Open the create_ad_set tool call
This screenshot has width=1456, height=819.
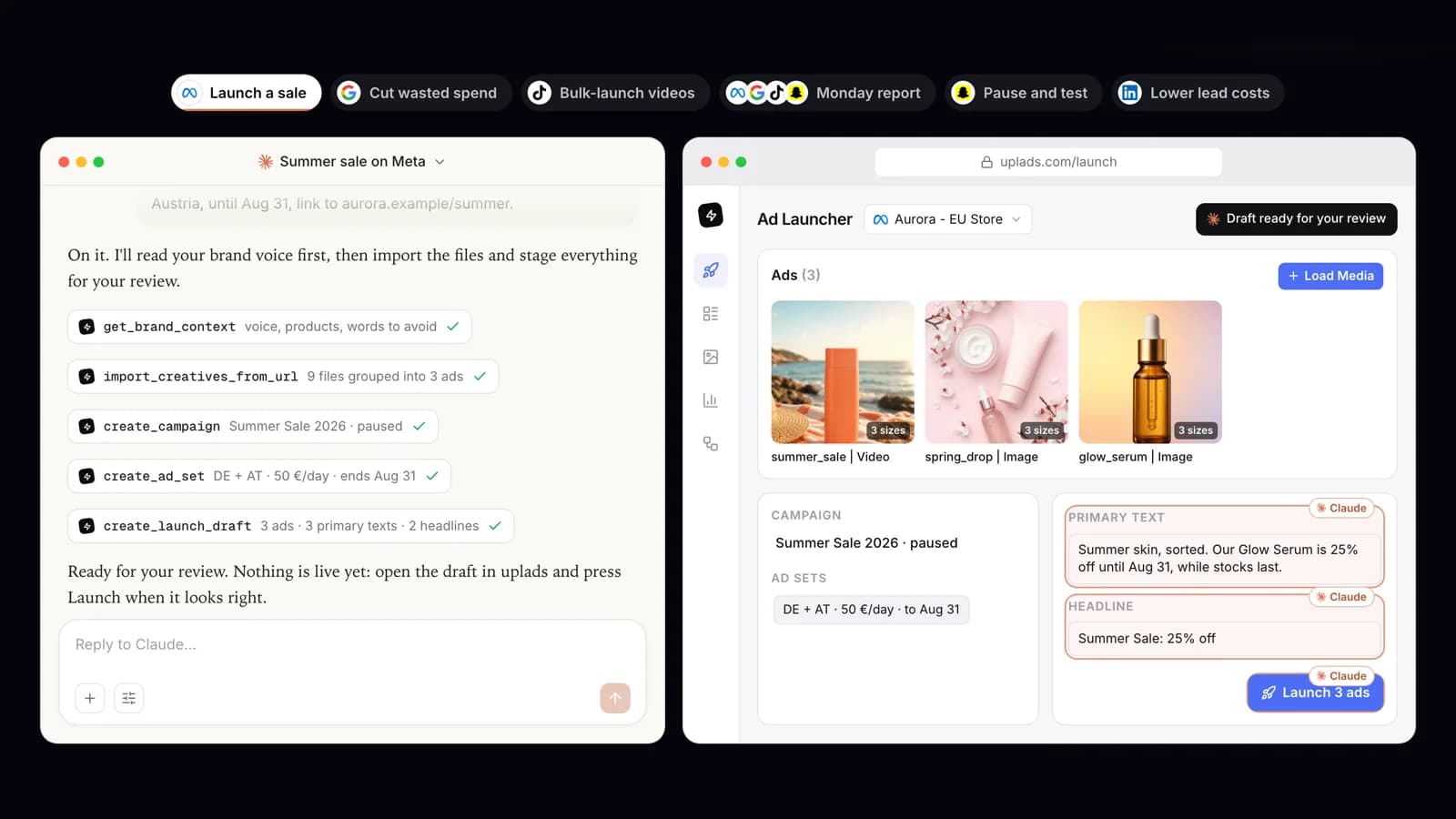(259, 476)
